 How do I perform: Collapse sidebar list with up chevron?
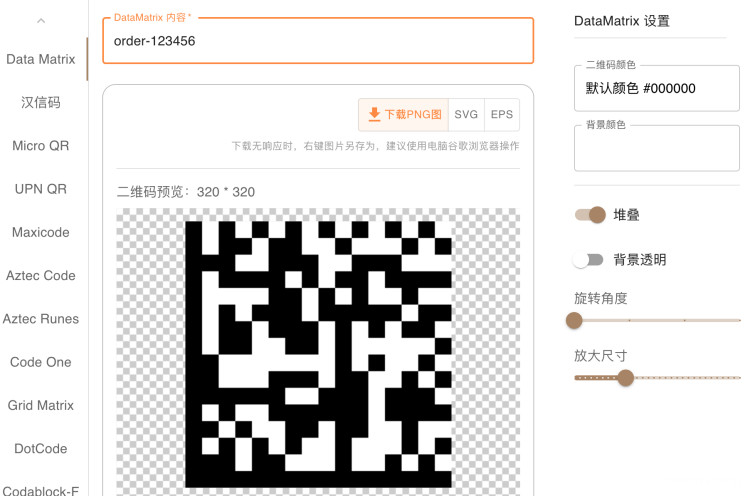pos(41,20)
